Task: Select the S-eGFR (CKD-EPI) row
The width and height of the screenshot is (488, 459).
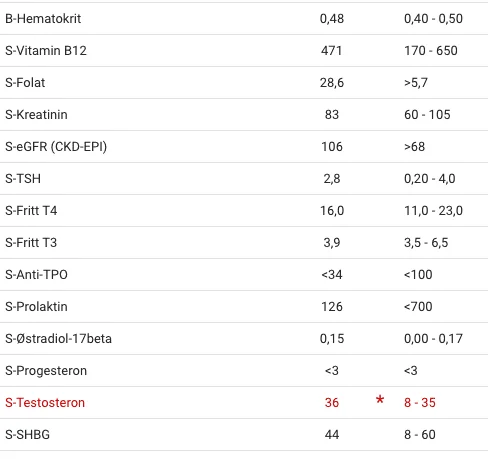Action: pos(244,147)
